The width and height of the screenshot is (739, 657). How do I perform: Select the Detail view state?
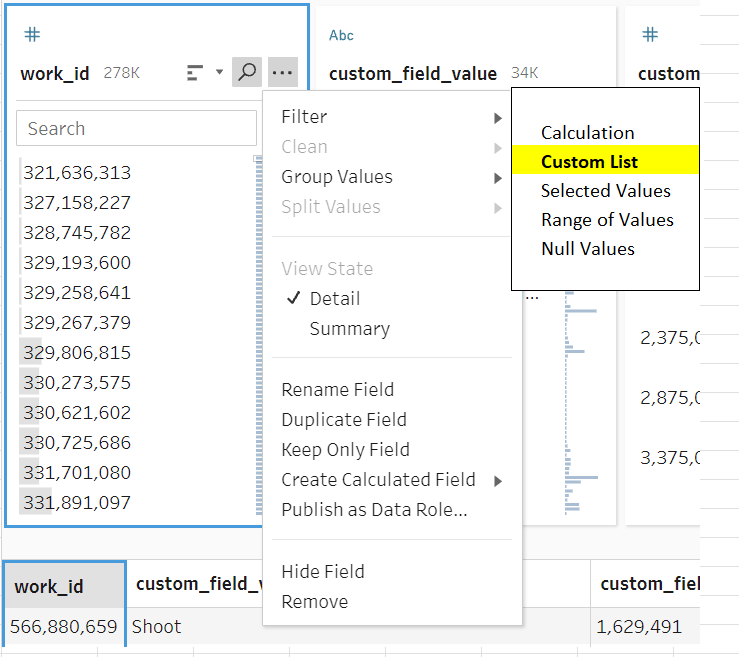pyautogui.click(x=334, y=299)
